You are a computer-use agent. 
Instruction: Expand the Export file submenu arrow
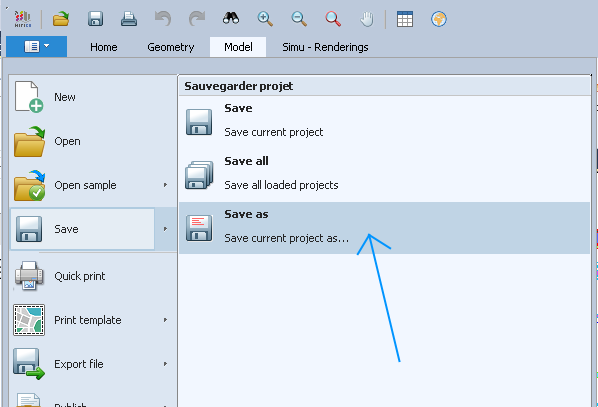pos(165,364)
